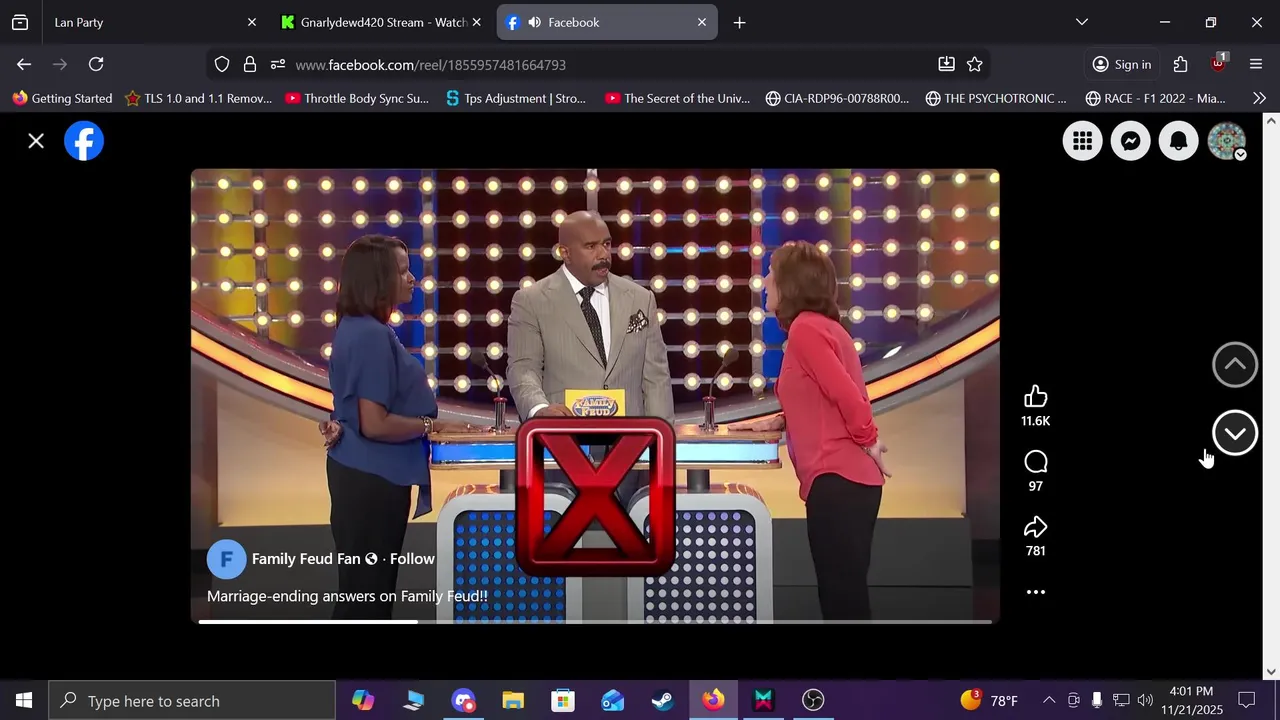Open OBS Studio from the taskbar
This screenshot has height=720, width=1280.
point(813,701)
